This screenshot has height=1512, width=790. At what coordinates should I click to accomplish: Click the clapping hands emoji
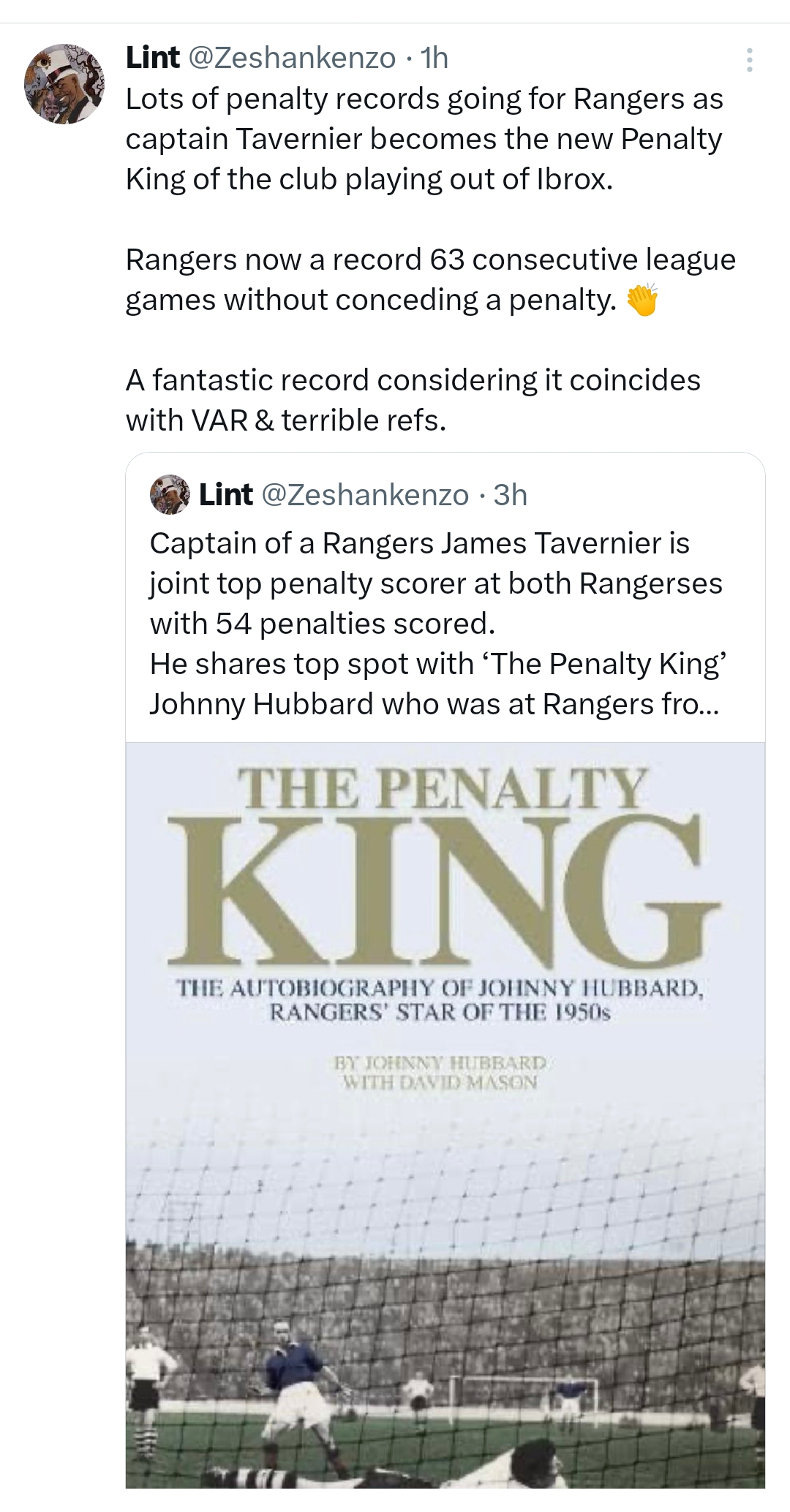[x=643, y=300]
